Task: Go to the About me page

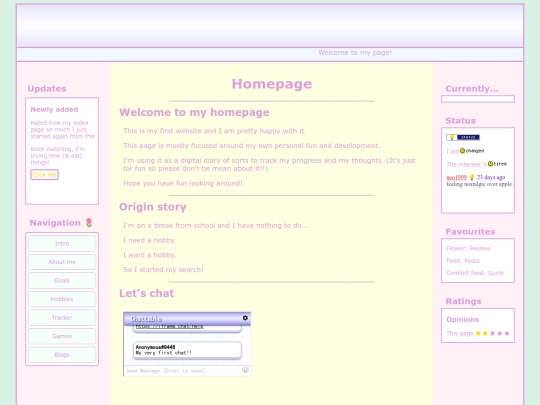Action: [x=62, y=262]
